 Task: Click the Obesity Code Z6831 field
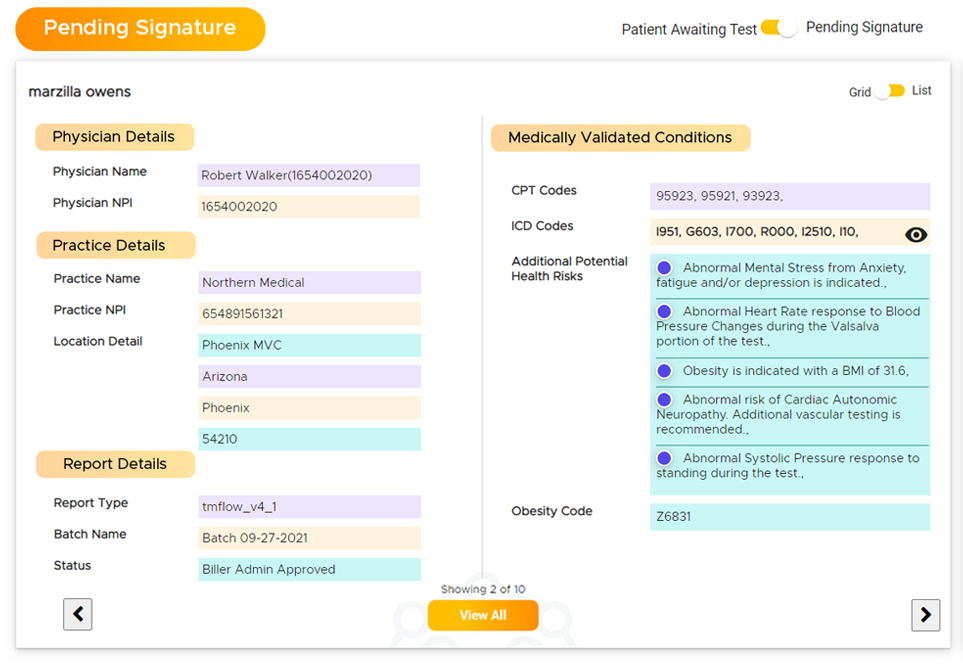click(x=789, y=517)
